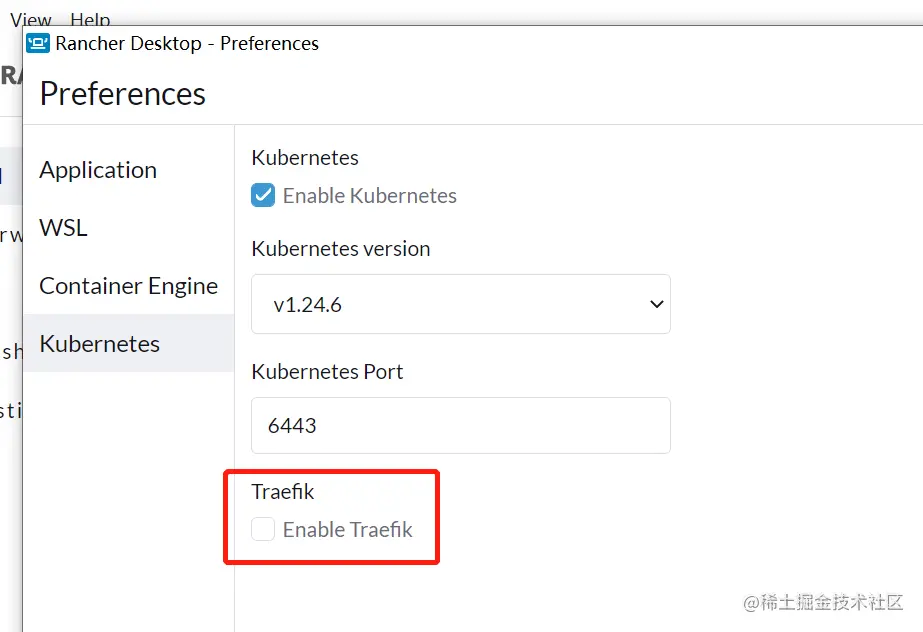
Task: Select the Application section in the sidebar
Action: pos(97,170)
